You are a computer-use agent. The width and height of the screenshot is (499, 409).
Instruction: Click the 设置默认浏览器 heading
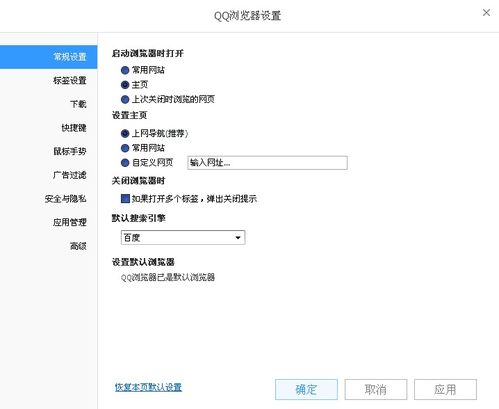(143, 262)
